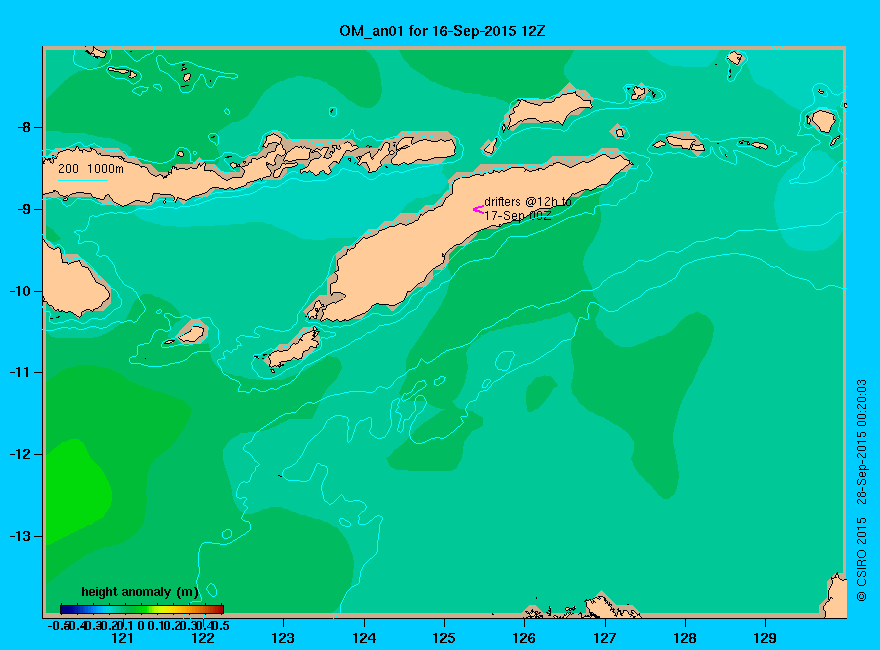This screenshot has width=880, height=650.
Task: Click the 121 longitude axis label
Action: pos(122,638)
